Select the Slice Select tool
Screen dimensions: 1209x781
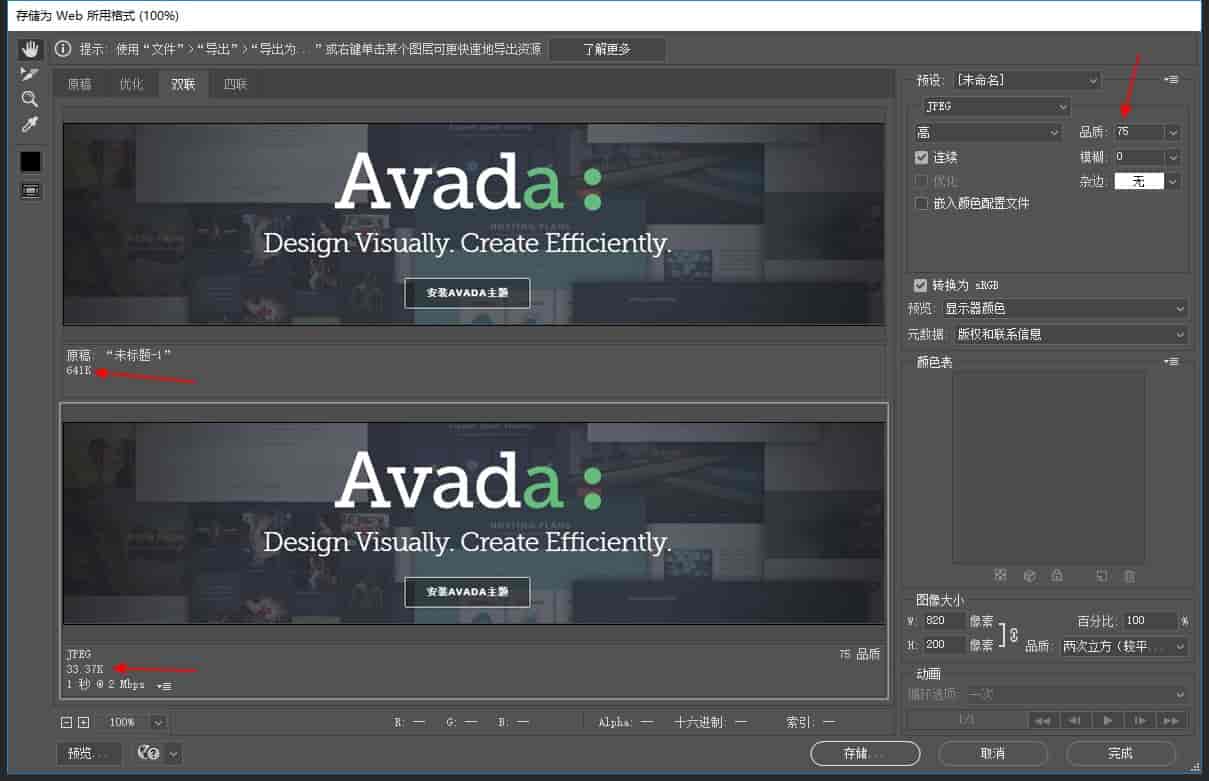coord(30,74)
